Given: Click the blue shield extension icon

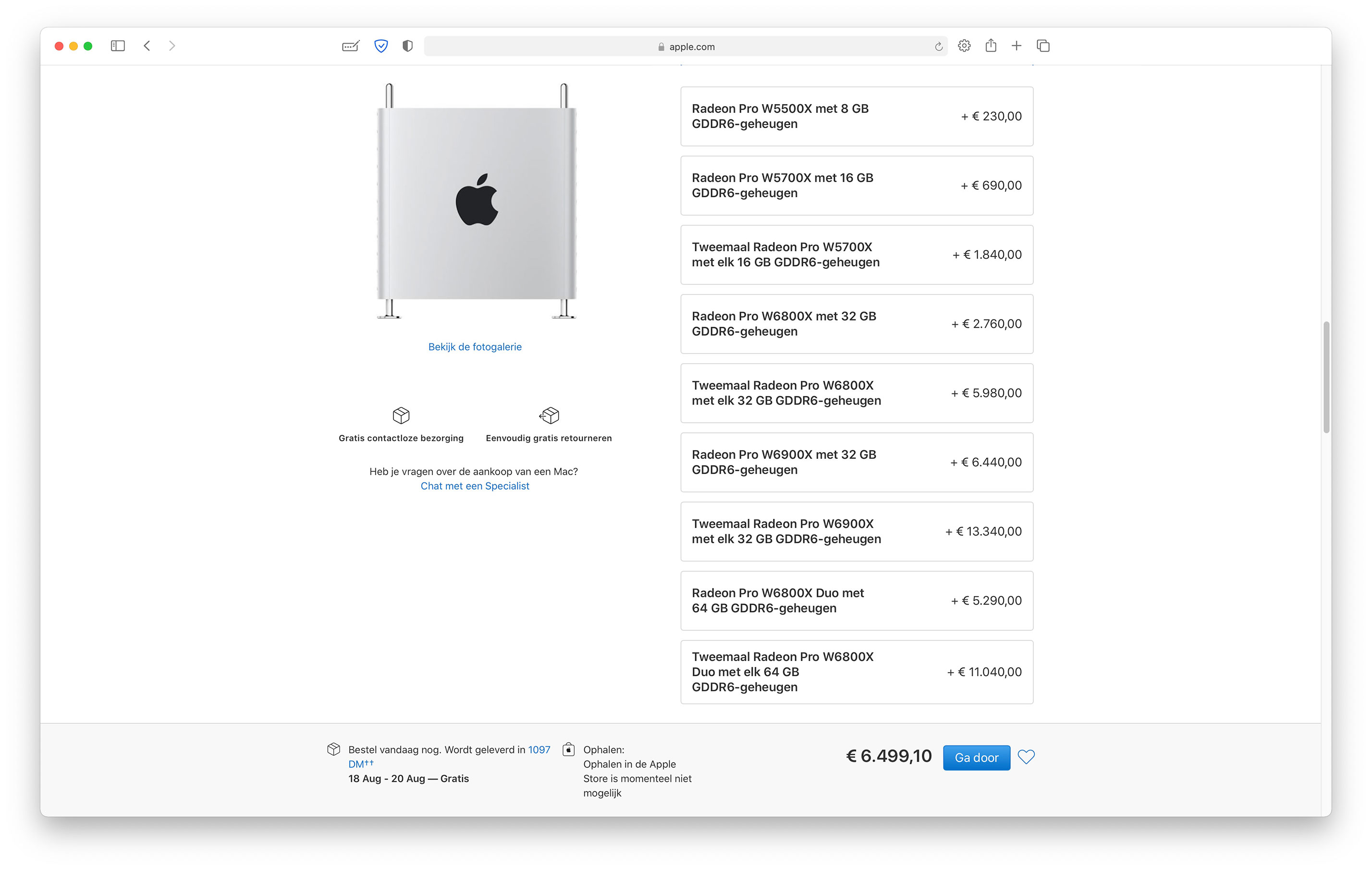Looking at the screenshot, I should pos(381,46).
